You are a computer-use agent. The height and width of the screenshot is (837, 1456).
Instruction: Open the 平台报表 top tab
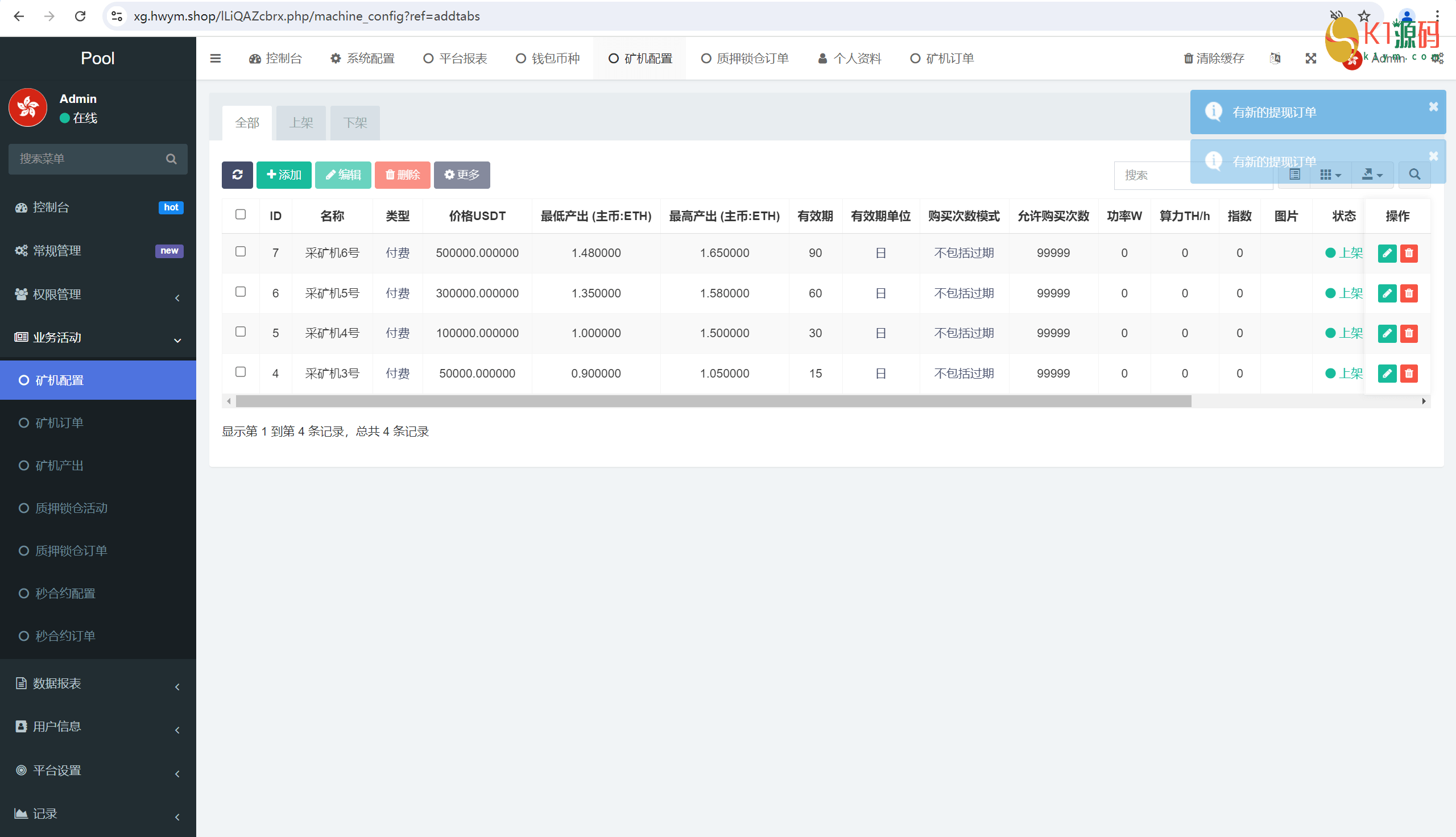pyautogui.click(x=455, y=58)
